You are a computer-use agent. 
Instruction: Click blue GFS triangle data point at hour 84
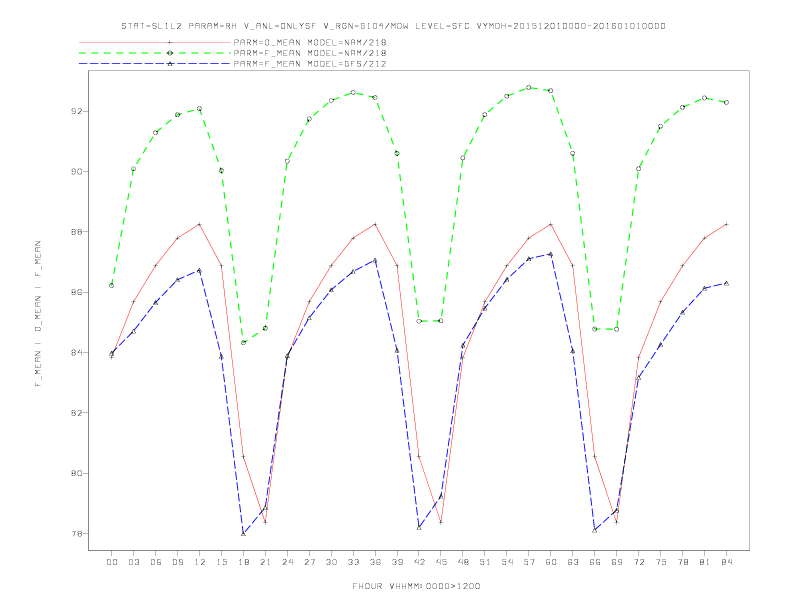[726, 283]
